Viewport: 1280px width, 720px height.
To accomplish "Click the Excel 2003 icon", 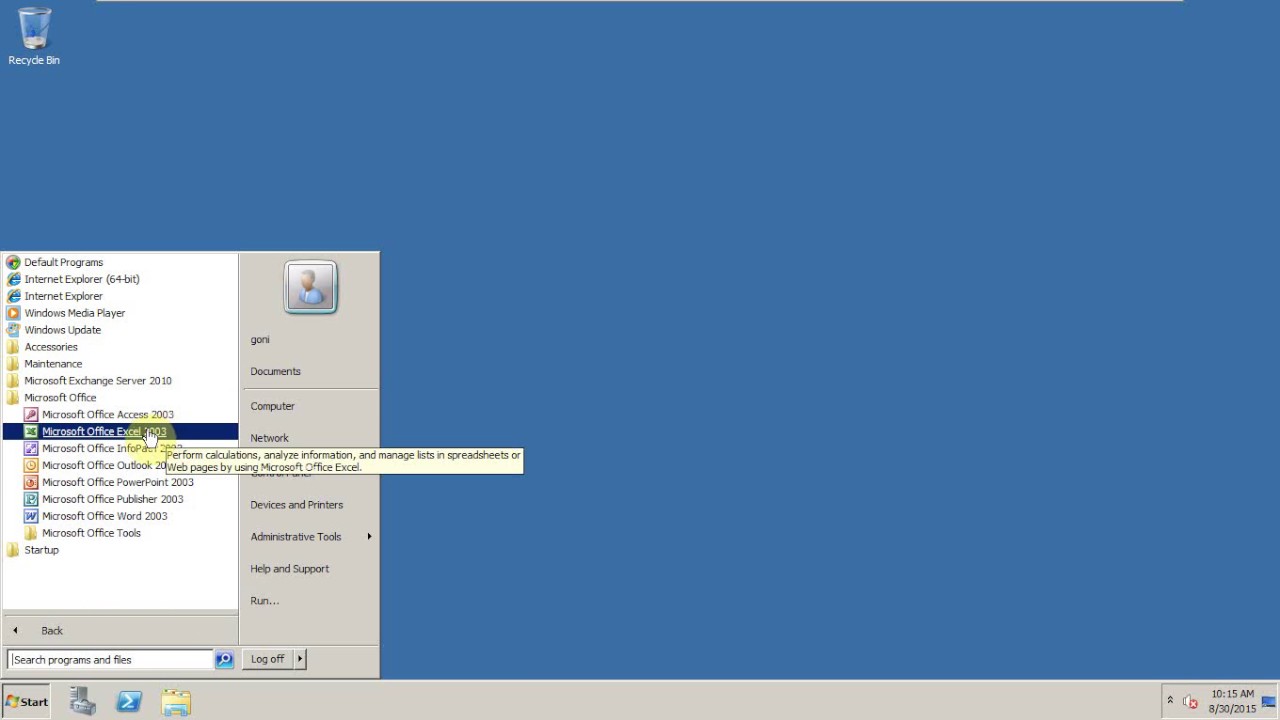I will [31, 431].
